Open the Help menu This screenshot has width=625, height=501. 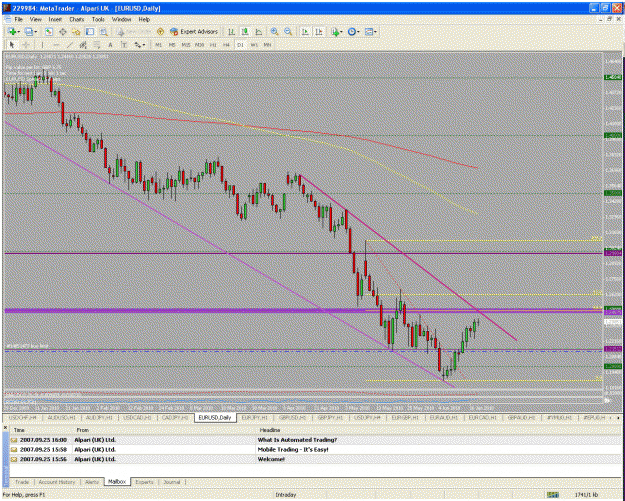pos(144,19)
